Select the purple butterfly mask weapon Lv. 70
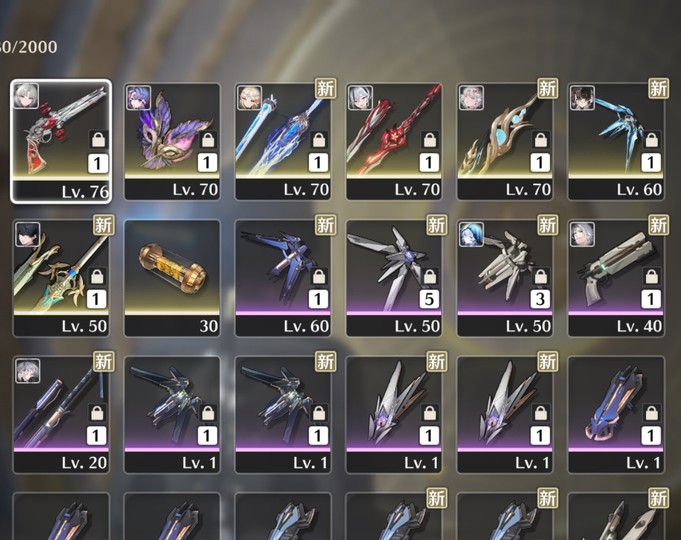This screenshot has width=681, height=540. click(172, 141)
